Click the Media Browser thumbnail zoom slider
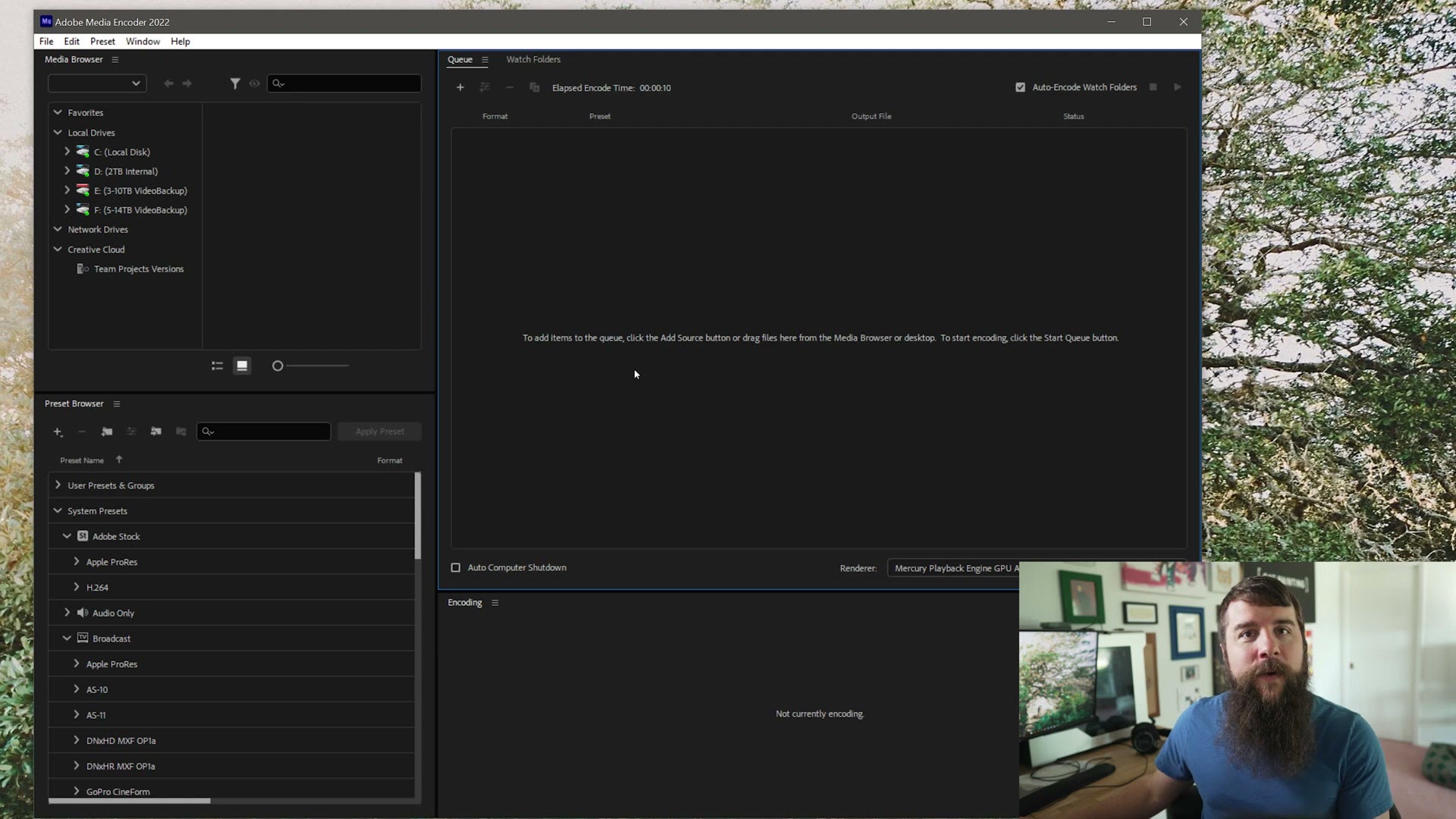 click(311, 366)
